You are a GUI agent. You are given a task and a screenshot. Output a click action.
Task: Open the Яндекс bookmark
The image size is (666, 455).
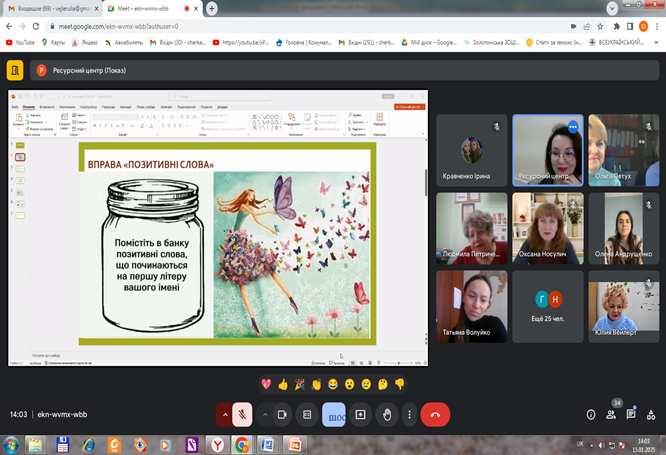pyautogui.click(x=85, y=42)
